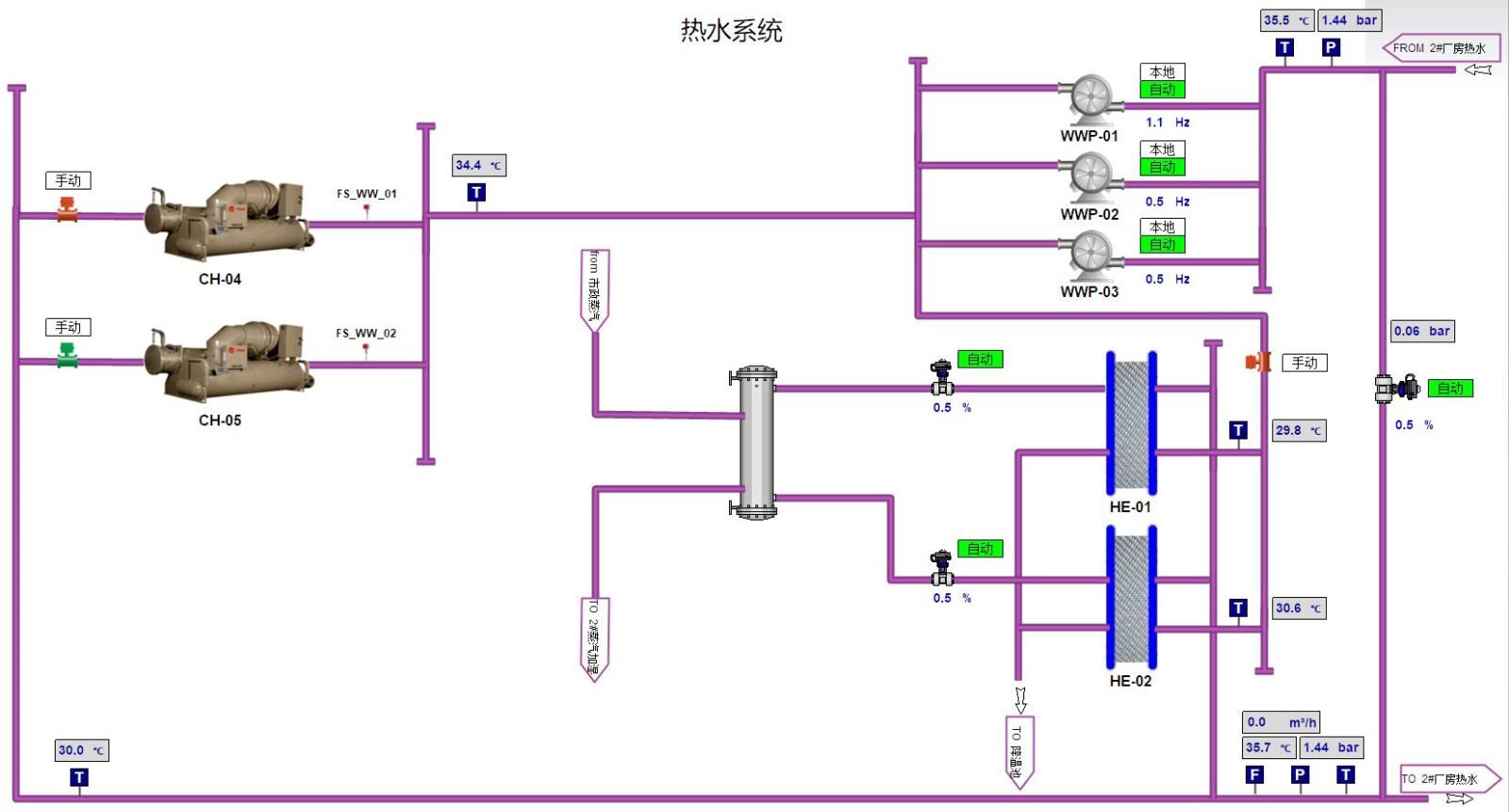Select the CH-05 chiller unit
The width and height of the screenshot is (1509, 812).
pos(226,362)
